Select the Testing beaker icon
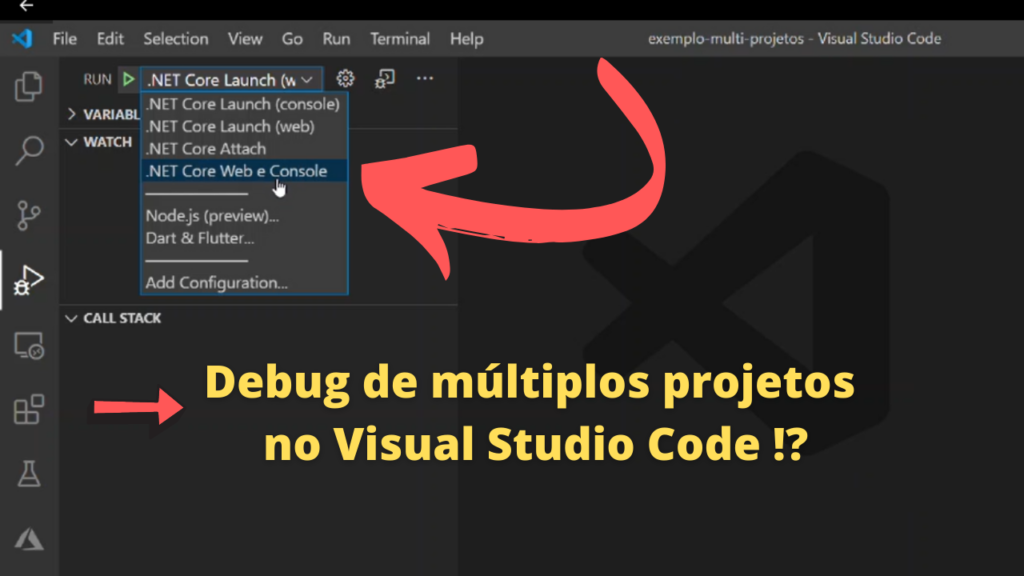Viewport: 1024px width, 576px height. tap(30, 472)
